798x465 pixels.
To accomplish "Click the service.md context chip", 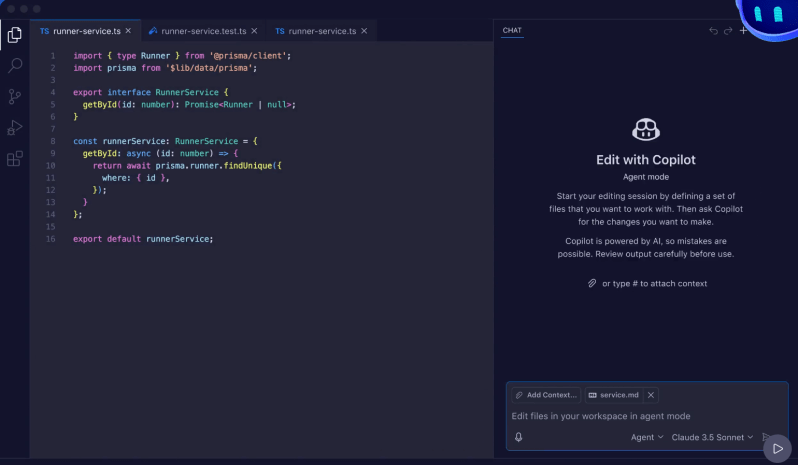I will click(618, 395).
